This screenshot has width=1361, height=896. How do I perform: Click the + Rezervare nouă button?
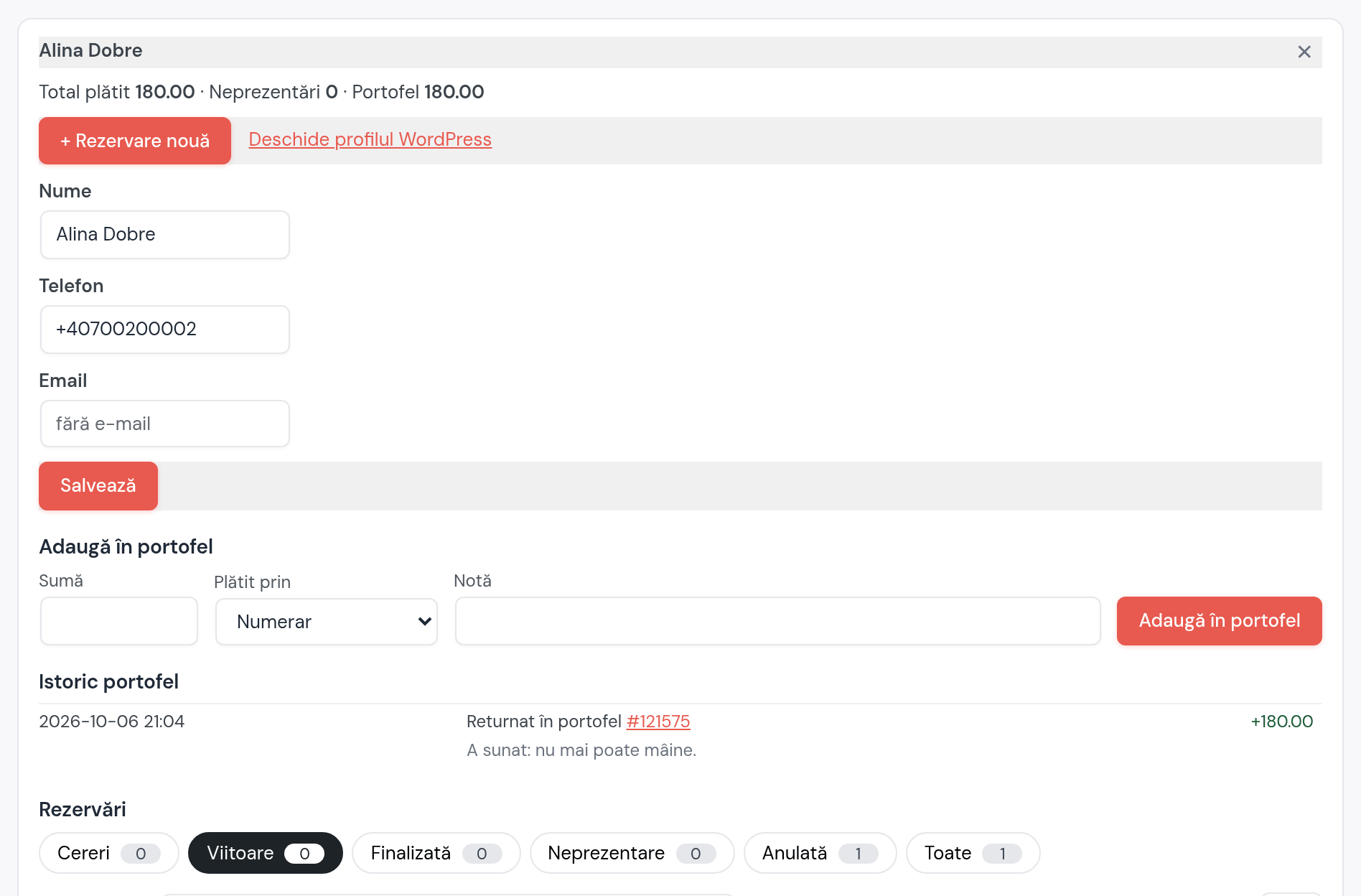coord(135,141)
